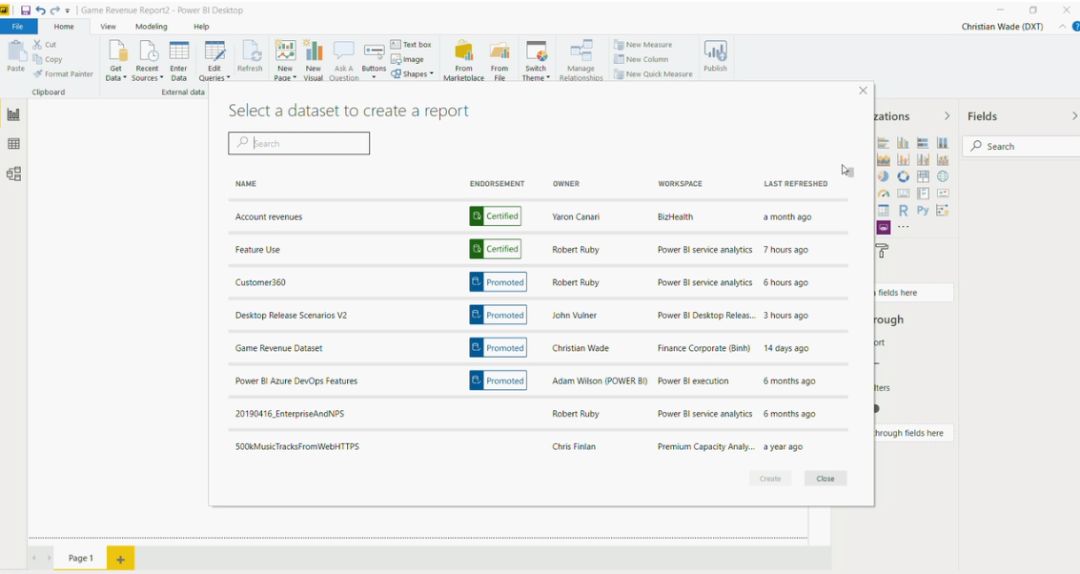Image resolution: width=1080 pixels, height=574 pixels.
Task: Select the map globe visualization
Action: pyautogui.click(x=942, y=176)
